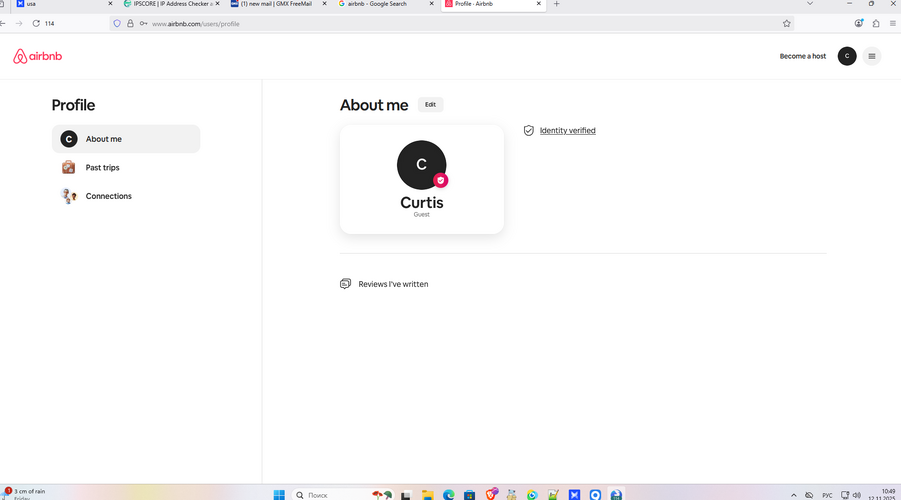Viewport: 901px width, 500px height.
Task: Reload the page
Action: pos(36,23)
